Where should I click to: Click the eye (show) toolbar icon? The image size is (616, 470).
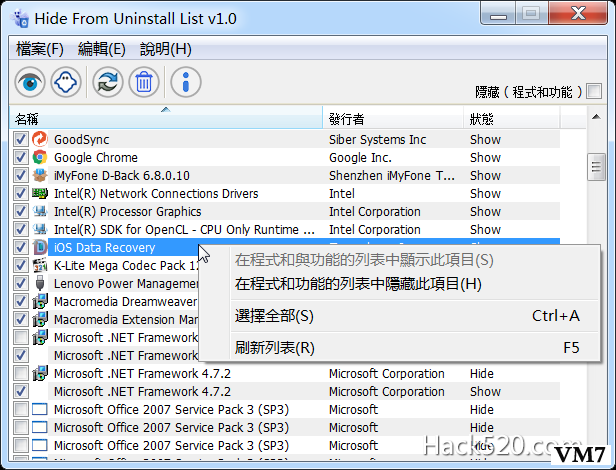(30, 82)
